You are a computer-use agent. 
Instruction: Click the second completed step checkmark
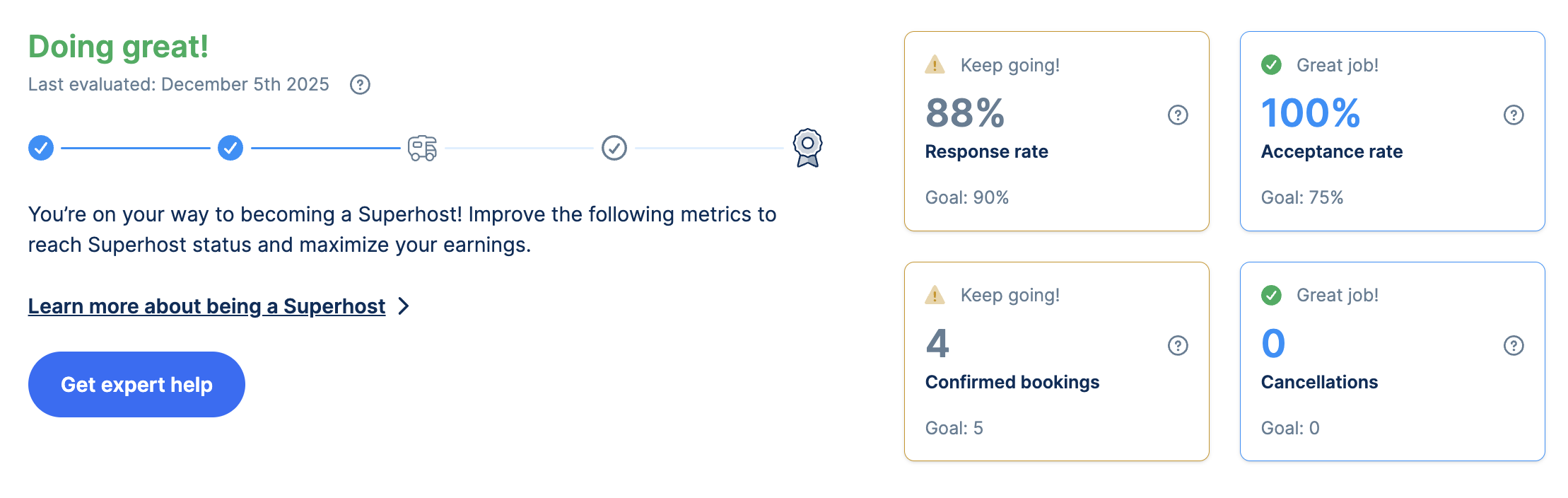230,148
